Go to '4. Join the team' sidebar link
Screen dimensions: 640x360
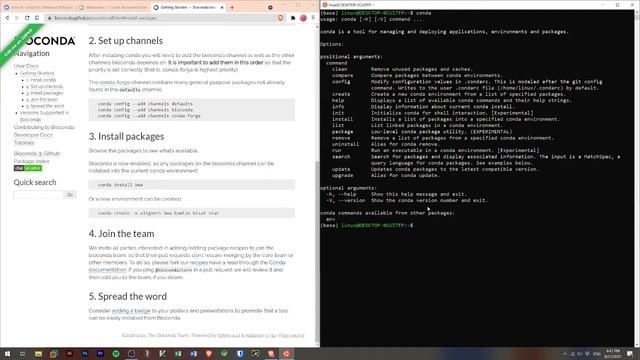[x=42, y=100]
